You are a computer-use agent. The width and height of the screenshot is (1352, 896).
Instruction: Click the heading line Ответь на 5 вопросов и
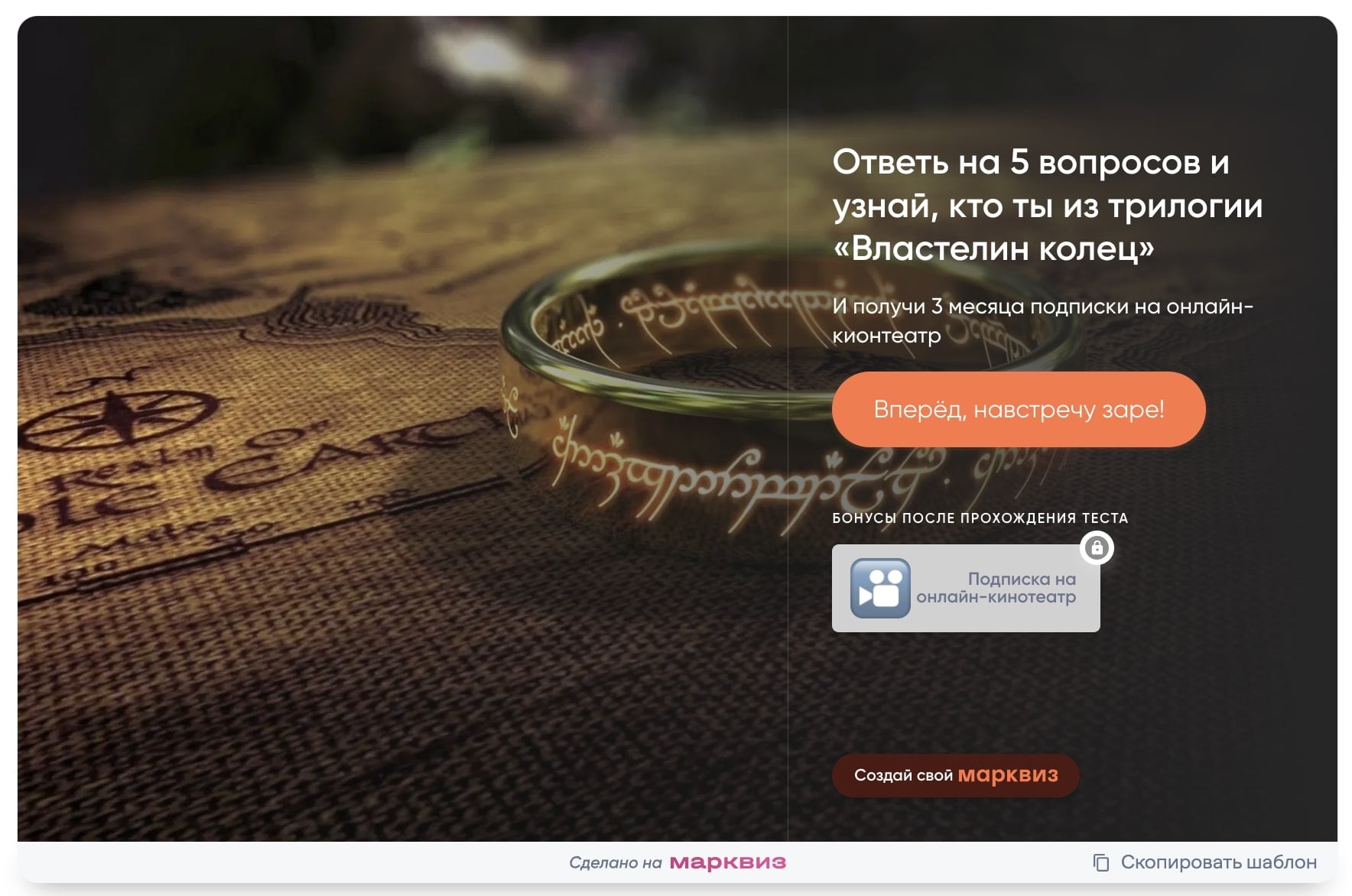(1031, 162)
